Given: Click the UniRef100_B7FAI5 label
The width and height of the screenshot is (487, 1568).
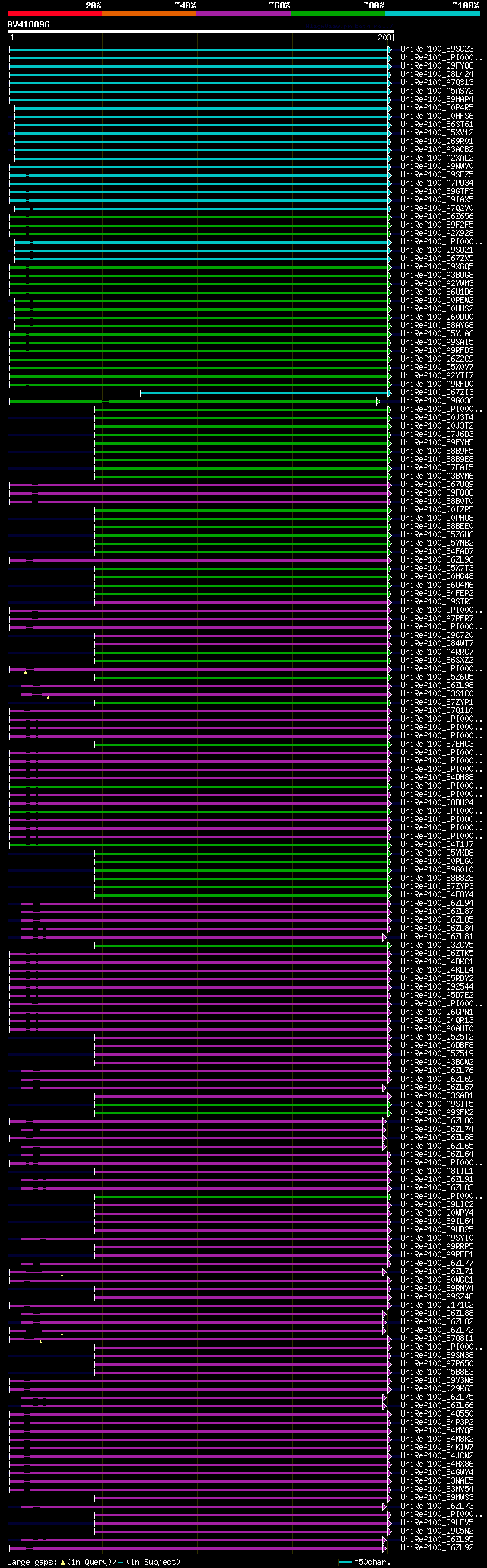Looking at the screenshot, I should point(437,468).
